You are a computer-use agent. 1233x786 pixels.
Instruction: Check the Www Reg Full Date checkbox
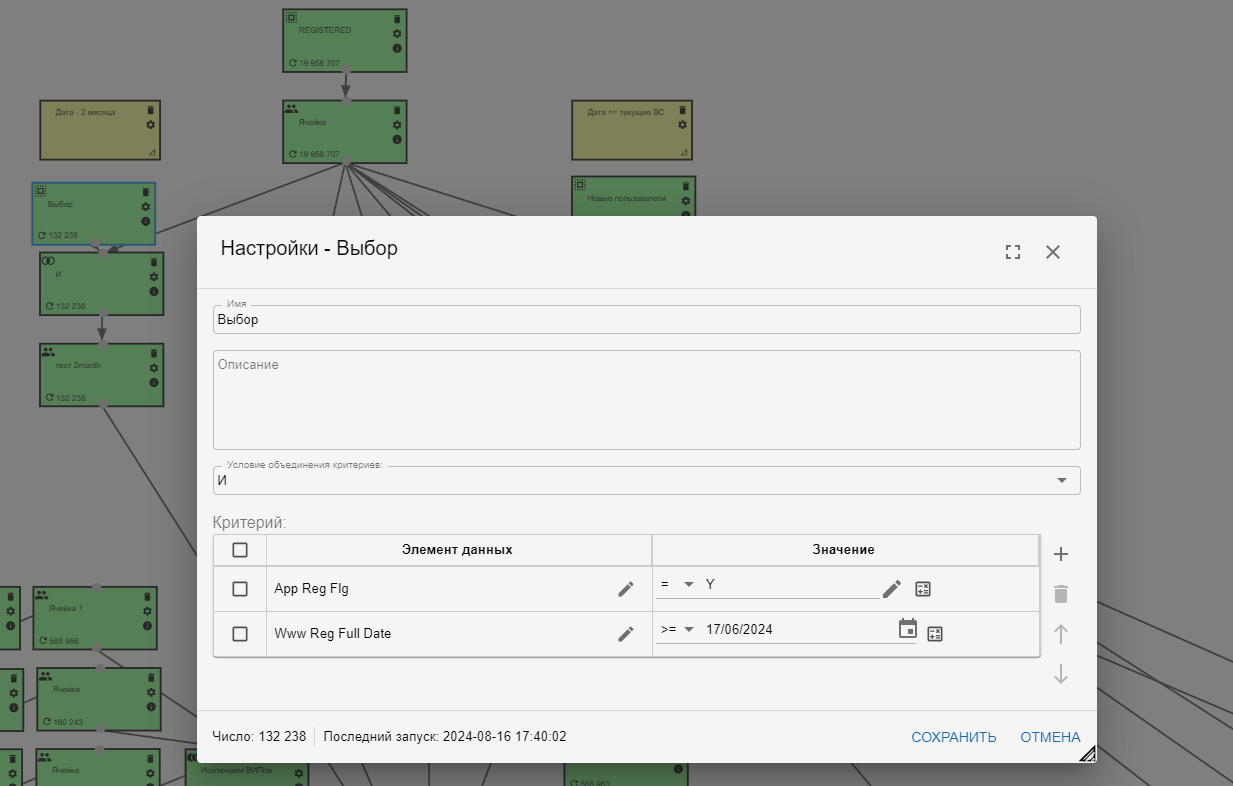(240, 633)
